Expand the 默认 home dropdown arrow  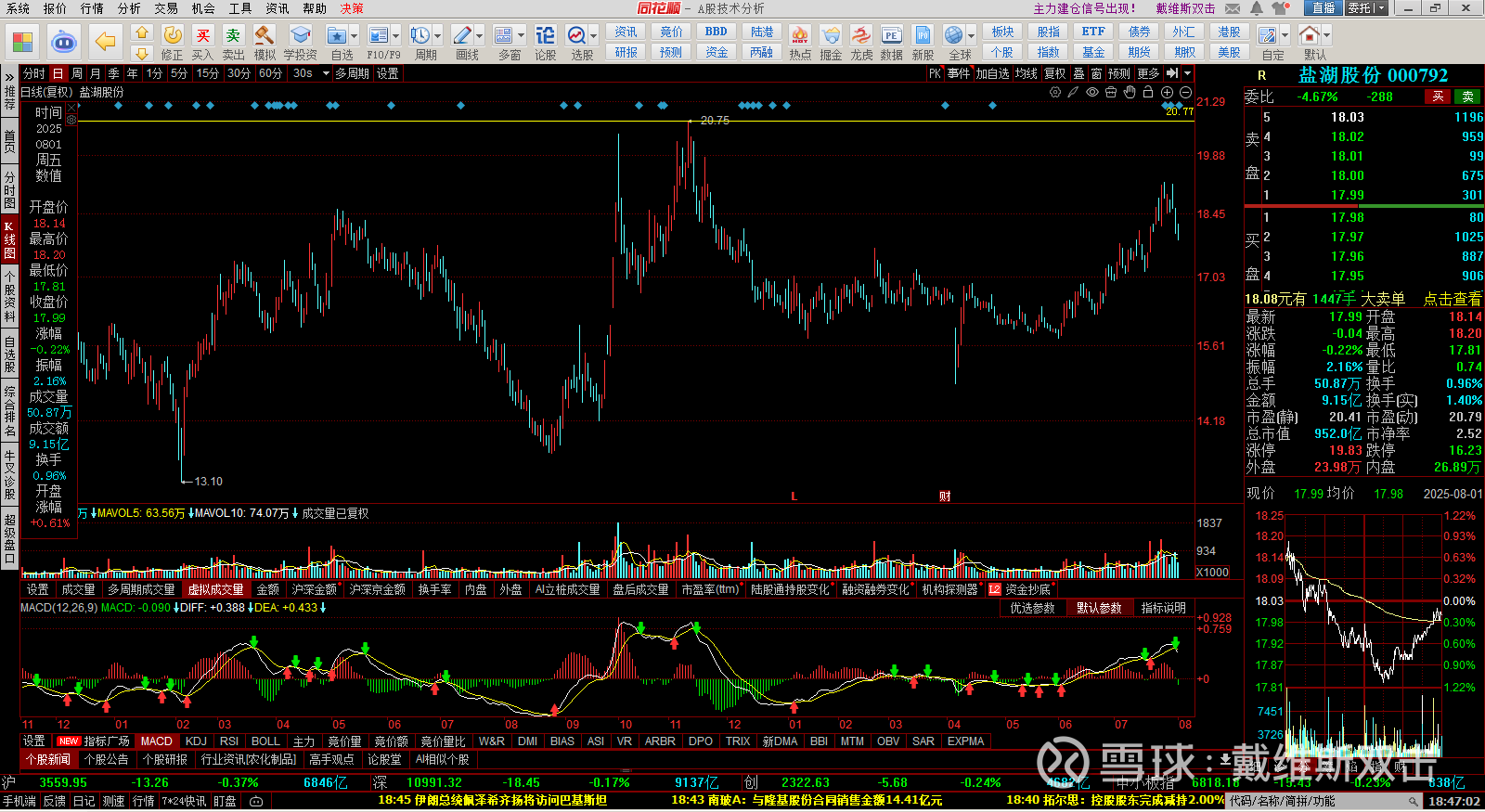pyautogui.click(x=1326, y=36)
